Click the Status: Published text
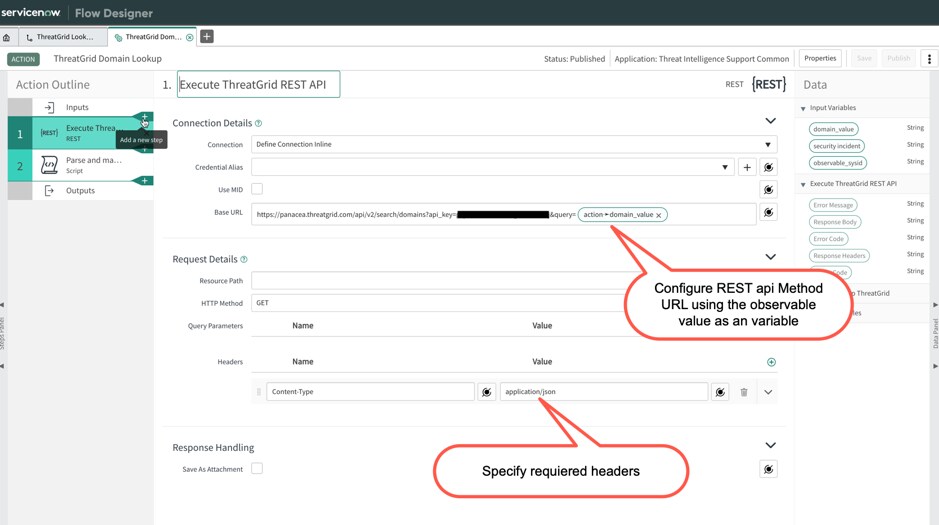 coord(574,59)
